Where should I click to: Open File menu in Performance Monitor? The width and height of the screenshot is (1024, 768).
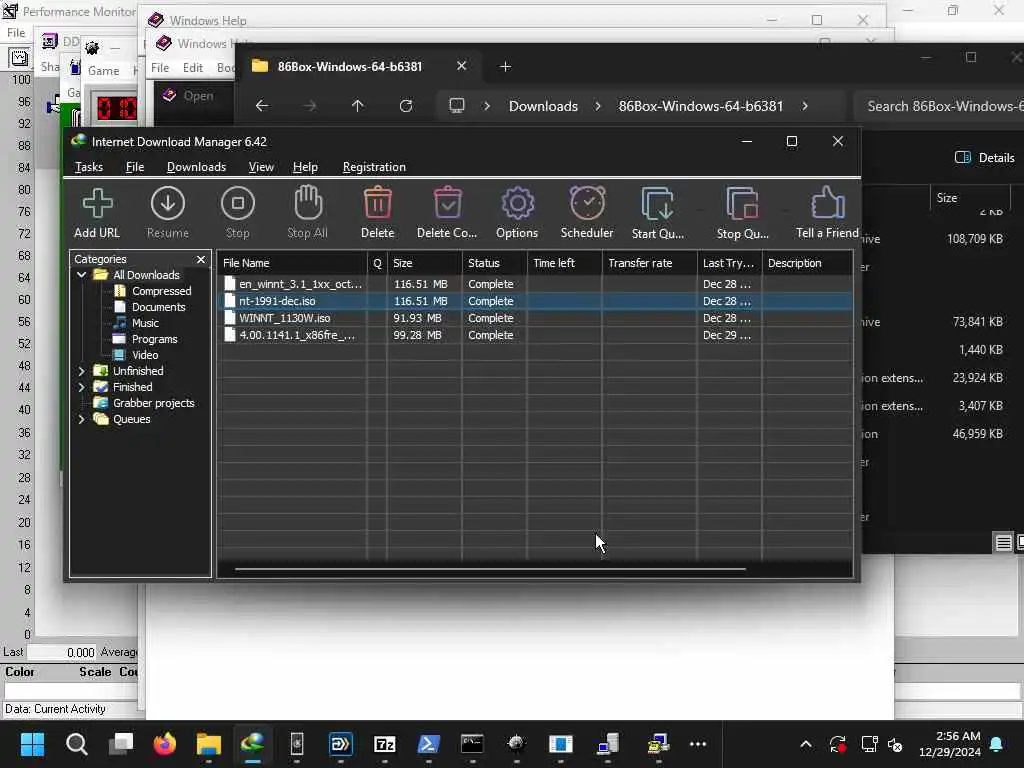coord(16,33)
